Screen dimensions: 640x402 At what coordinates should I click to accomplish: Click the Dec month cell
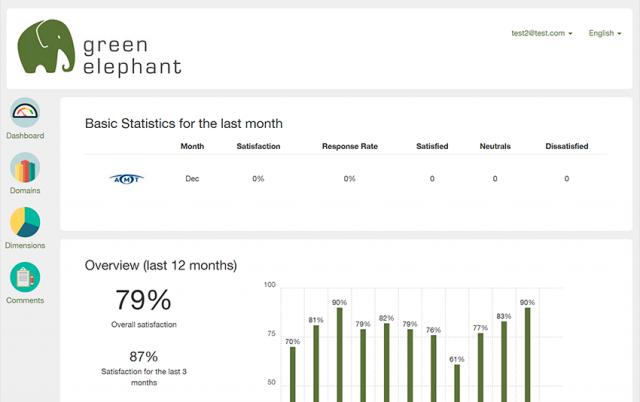click(192, 179)
